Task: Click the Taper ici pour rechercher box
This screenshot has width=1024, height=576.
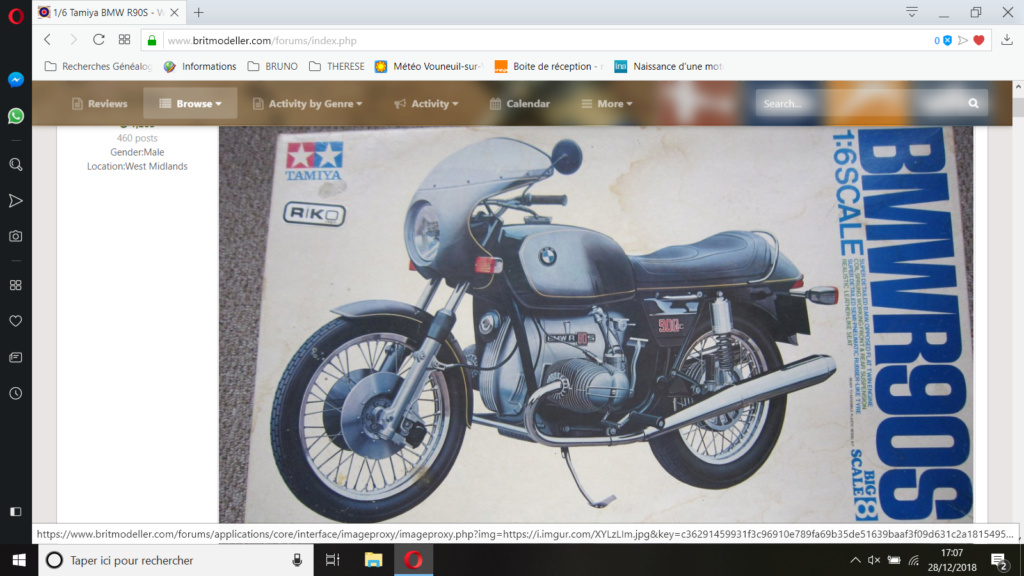Action: (176, 560)
